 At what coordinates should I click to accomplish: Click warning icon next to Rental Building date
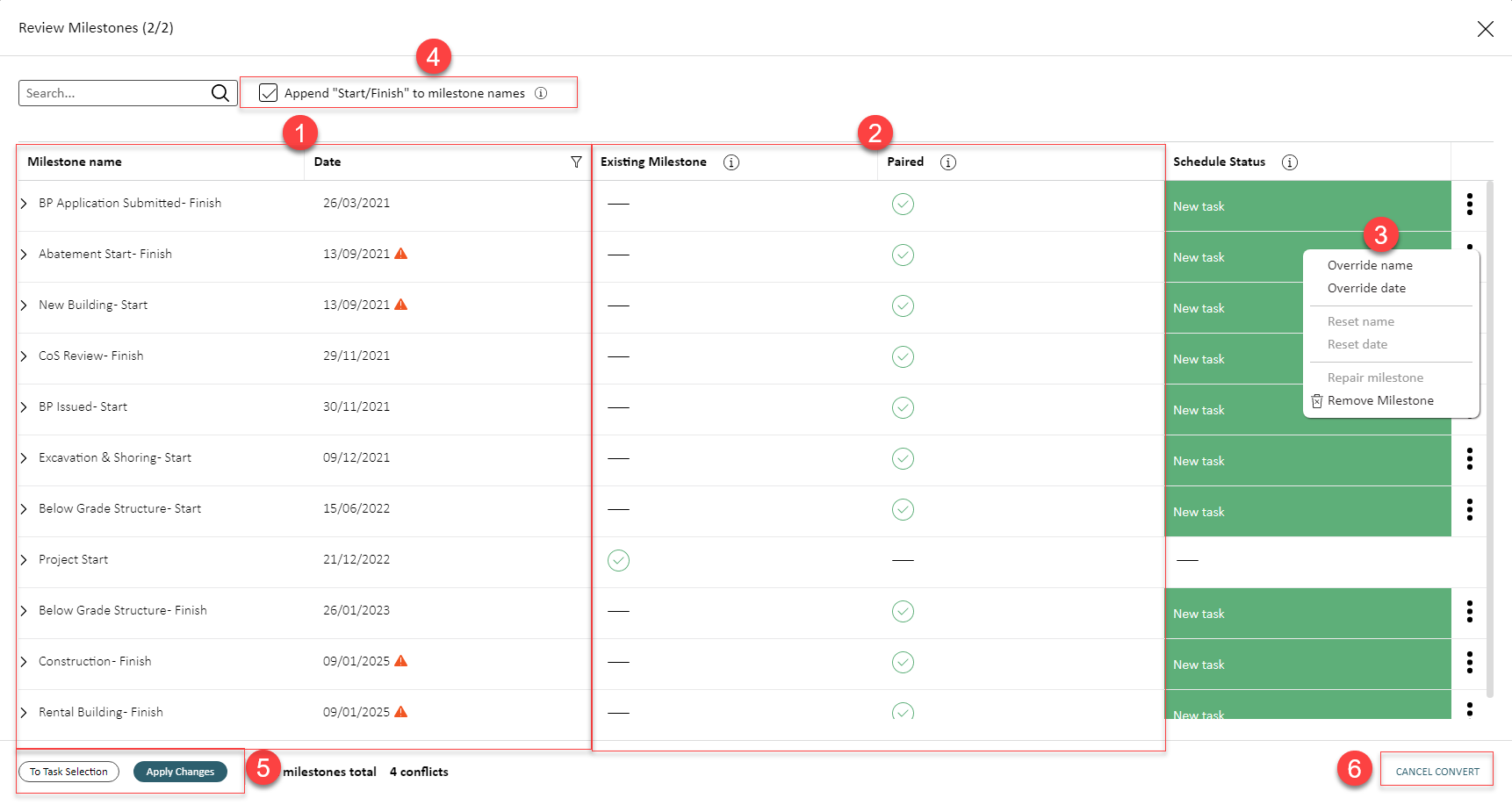point(401,712)
